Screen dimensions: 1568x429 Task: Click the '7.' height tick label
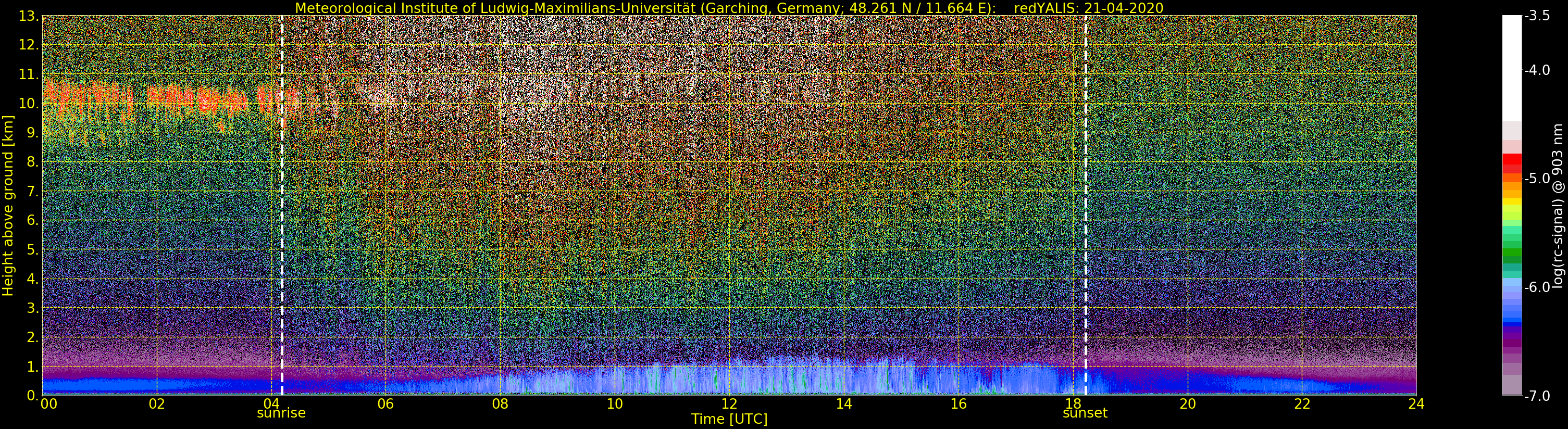(32, 191)
